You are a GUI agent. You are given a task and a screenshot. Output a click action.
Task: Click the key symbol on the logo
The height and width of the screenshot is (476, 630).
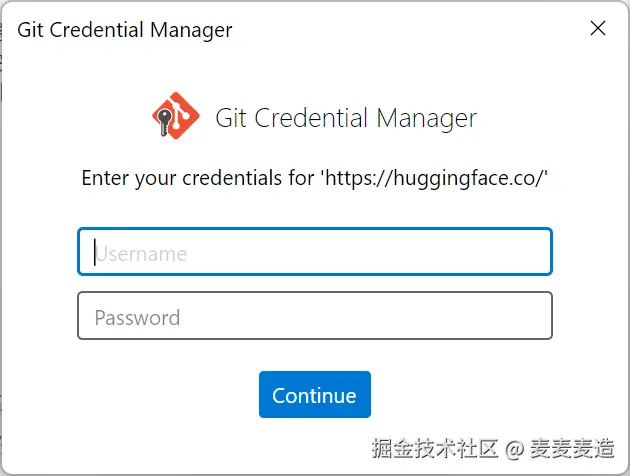164,122
